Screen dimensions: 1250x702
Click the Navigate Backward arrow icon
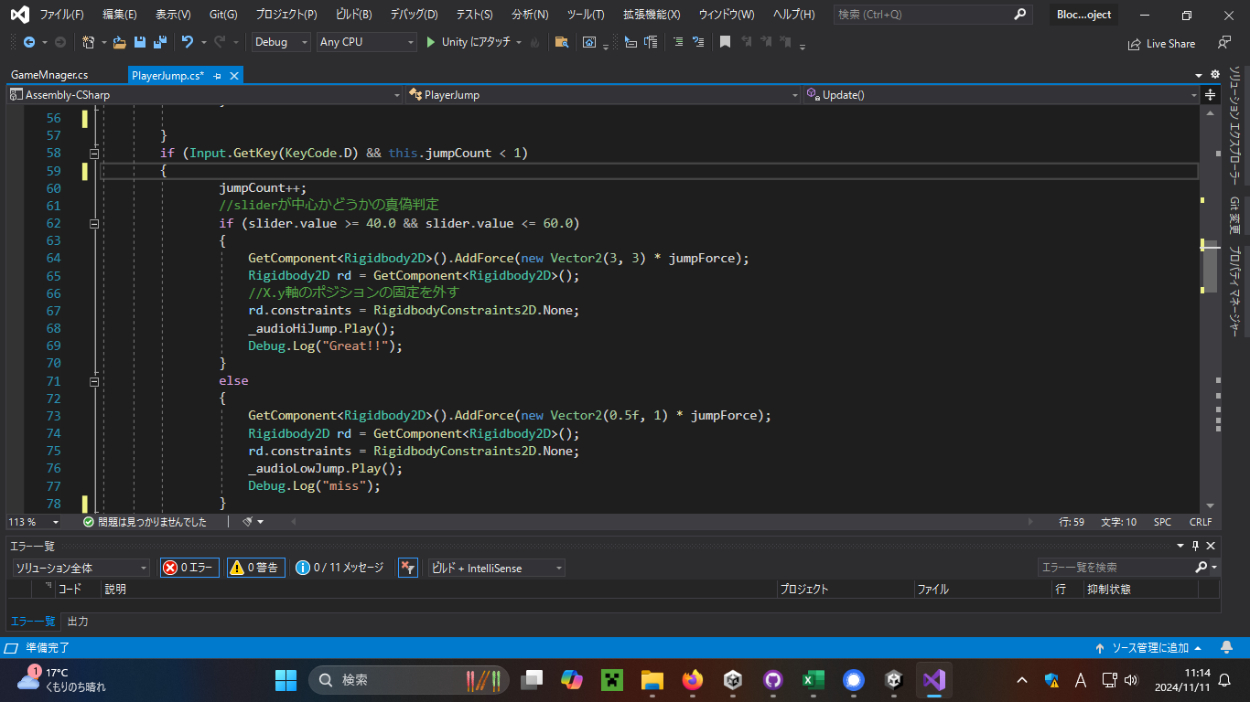(x=29, y=42)
